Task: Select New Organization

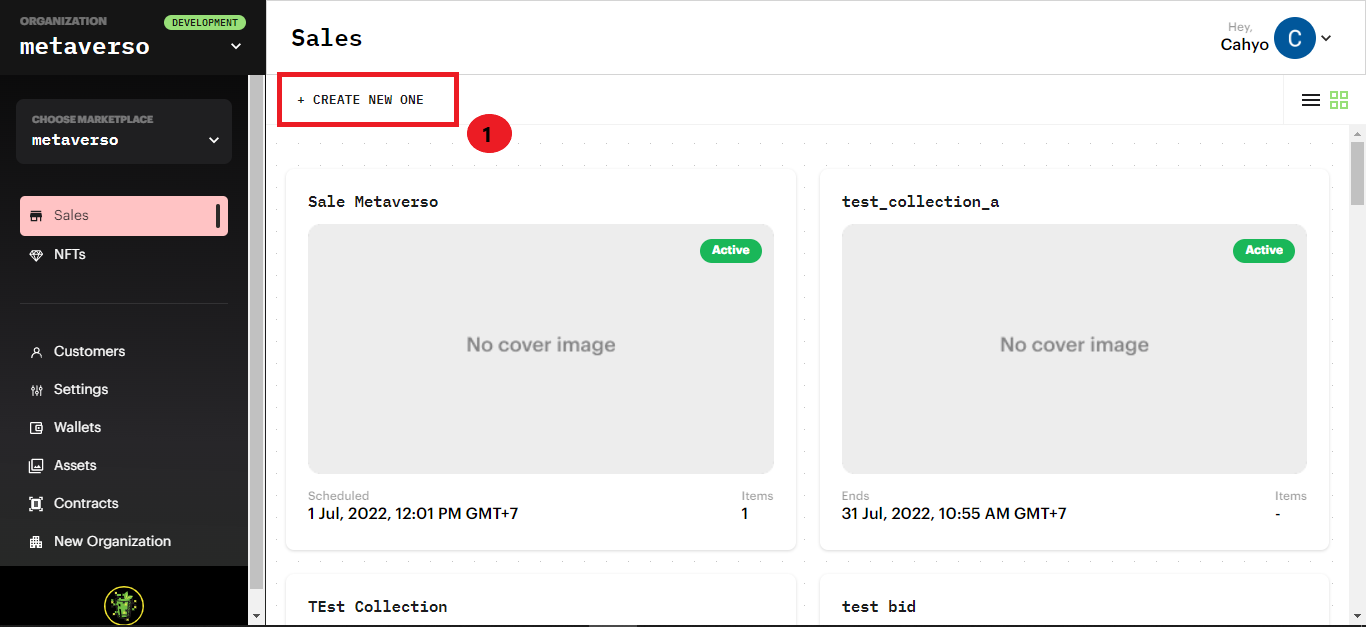Action: coord(112,542)
